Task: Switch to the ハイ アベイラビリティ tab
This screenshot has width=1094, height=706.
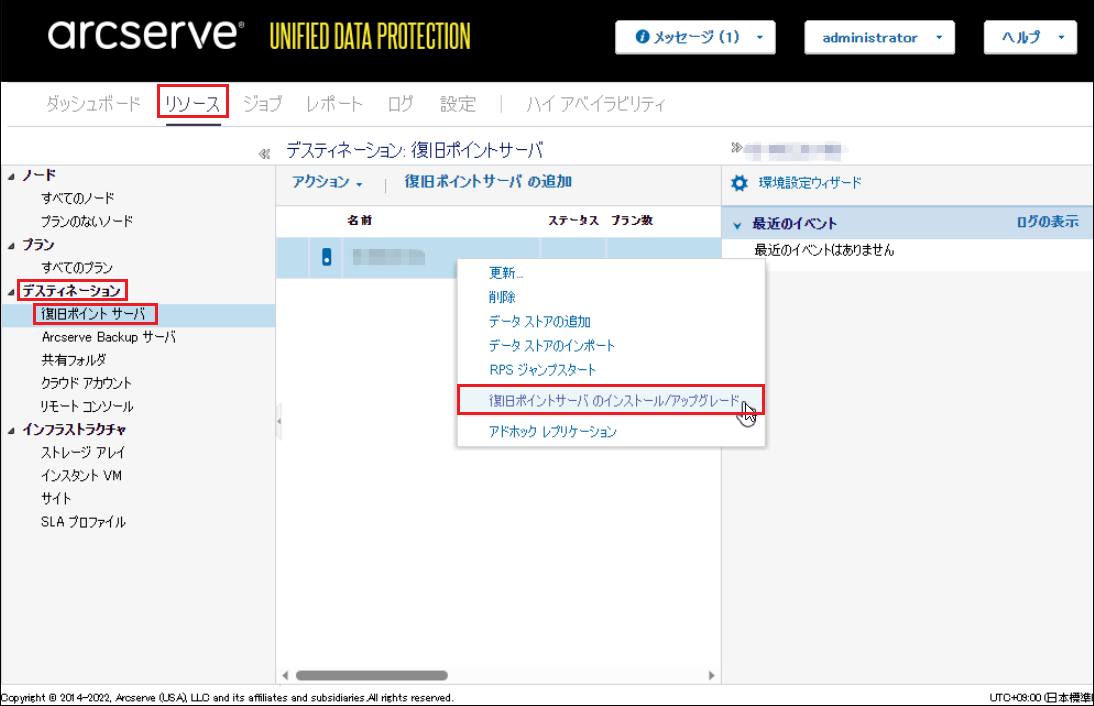Action: click(596, 104)
